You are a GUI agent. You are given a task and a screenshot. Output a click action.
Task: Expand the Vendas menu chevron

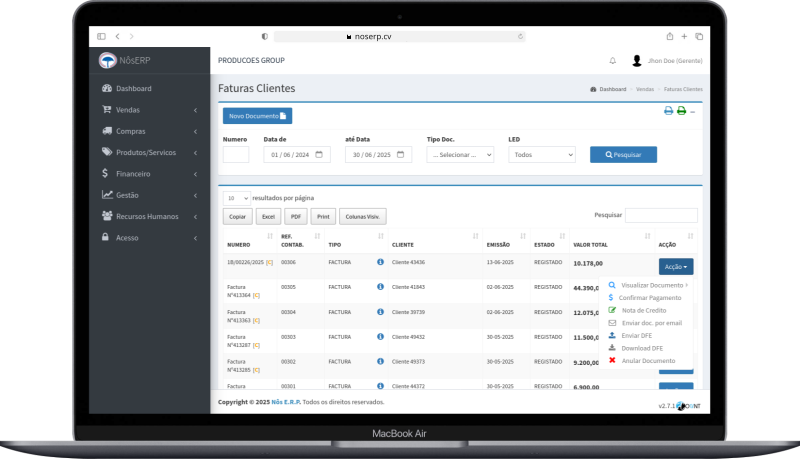tap(195, 110)
